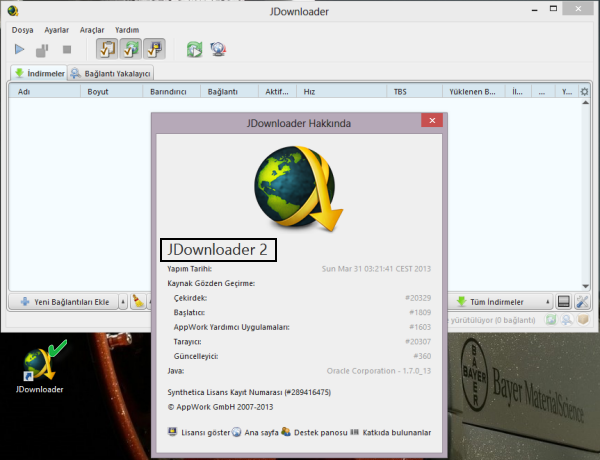This screenshot has height=460, width=600.
Task: Click the reconnect globe icon in toolbar
Action: click(218, 49)
